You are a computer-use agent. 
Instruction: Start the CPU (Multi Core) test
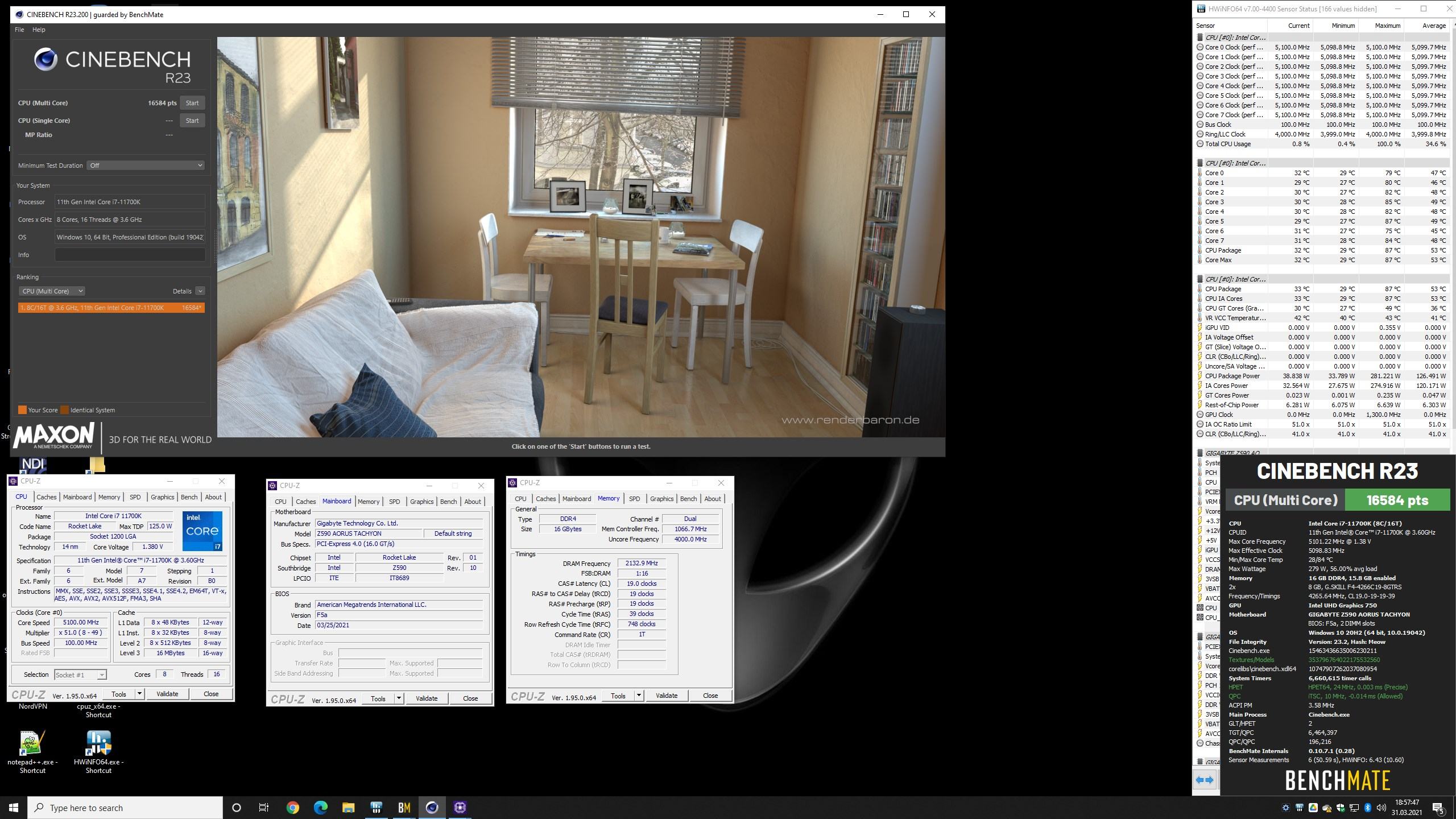(x=192, y=103)
